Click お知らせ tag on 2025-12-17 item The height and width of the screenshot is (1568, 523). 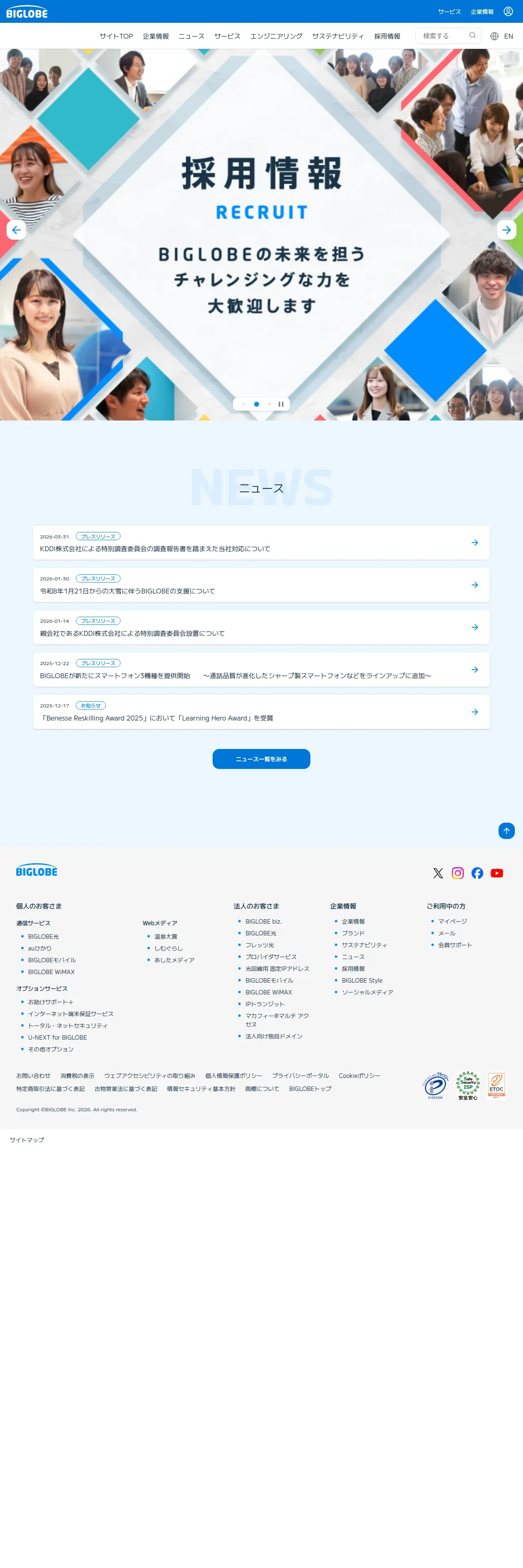click(91, 705)
